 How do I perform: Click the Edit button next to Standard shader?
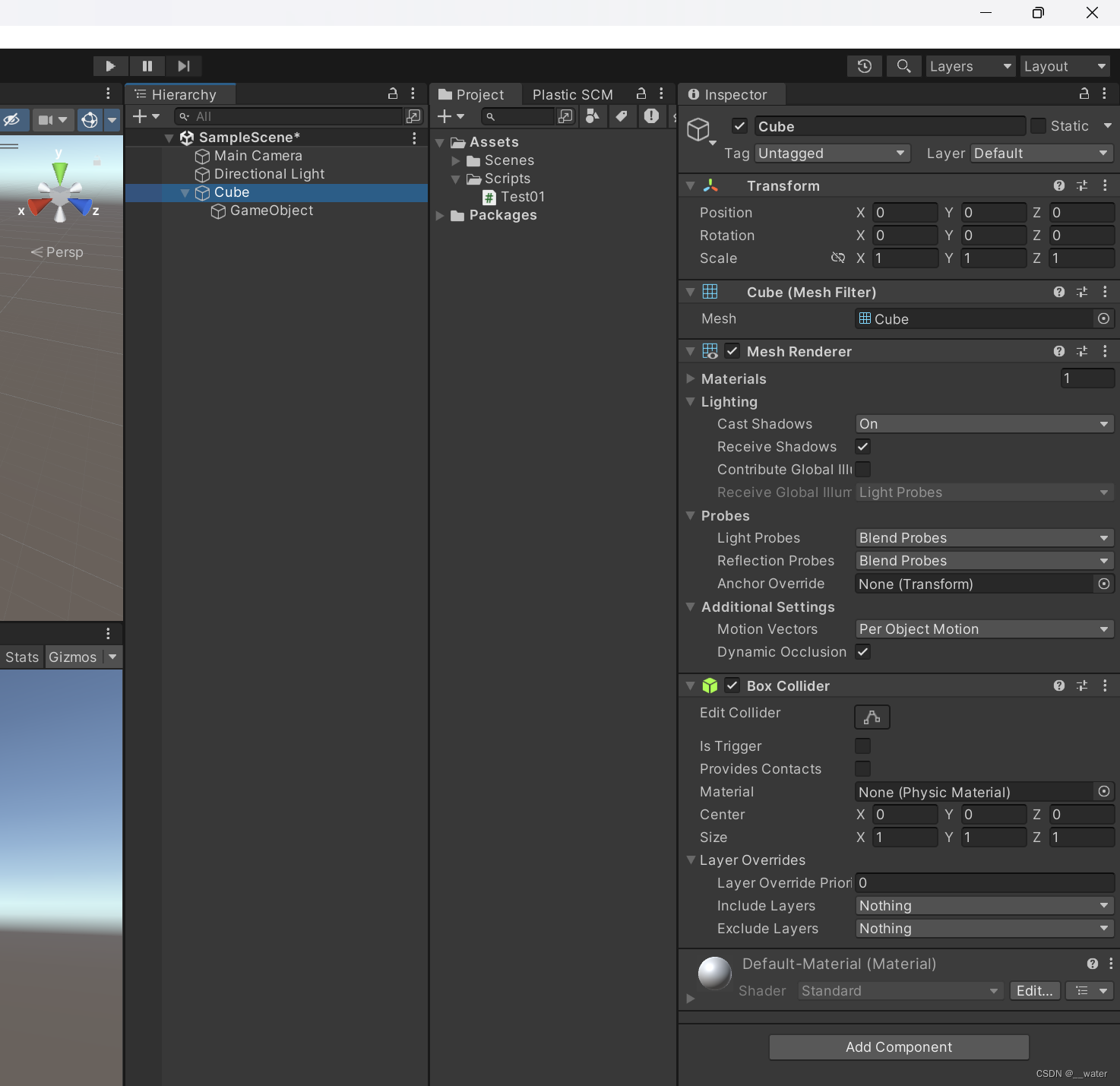[1034, 991]
